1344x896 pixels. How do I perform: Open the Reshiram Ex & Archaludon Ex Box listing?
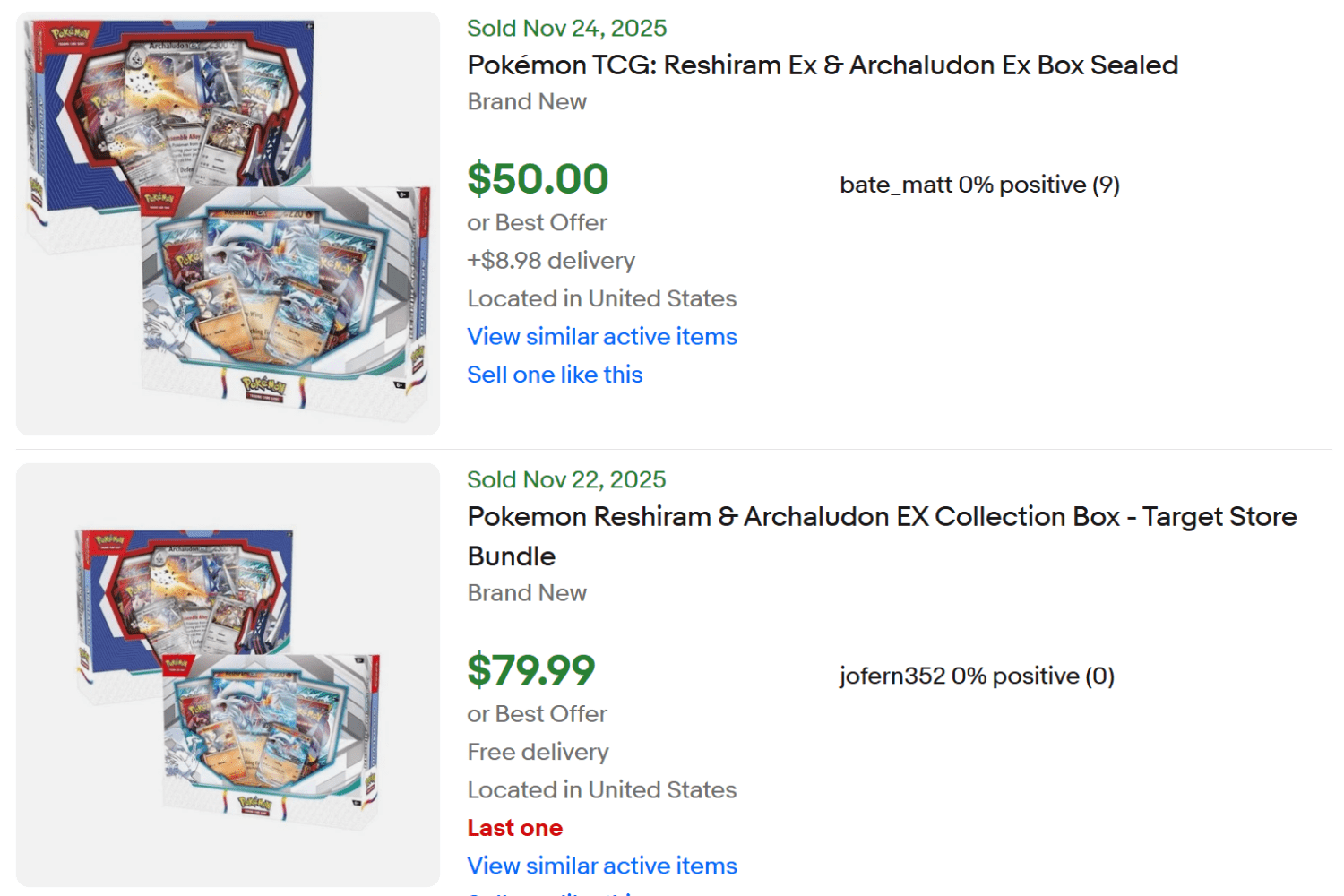[x=823, y=65]
